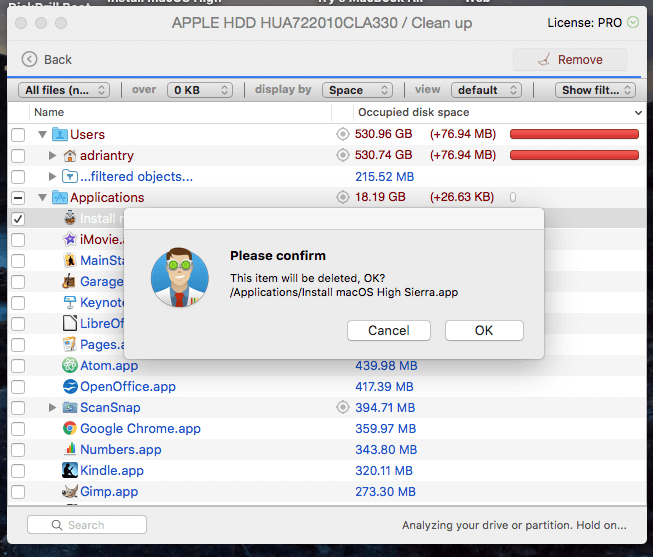653x557 pixels.
Task: Click the Users folder icon
Action: tap(60, 135)
